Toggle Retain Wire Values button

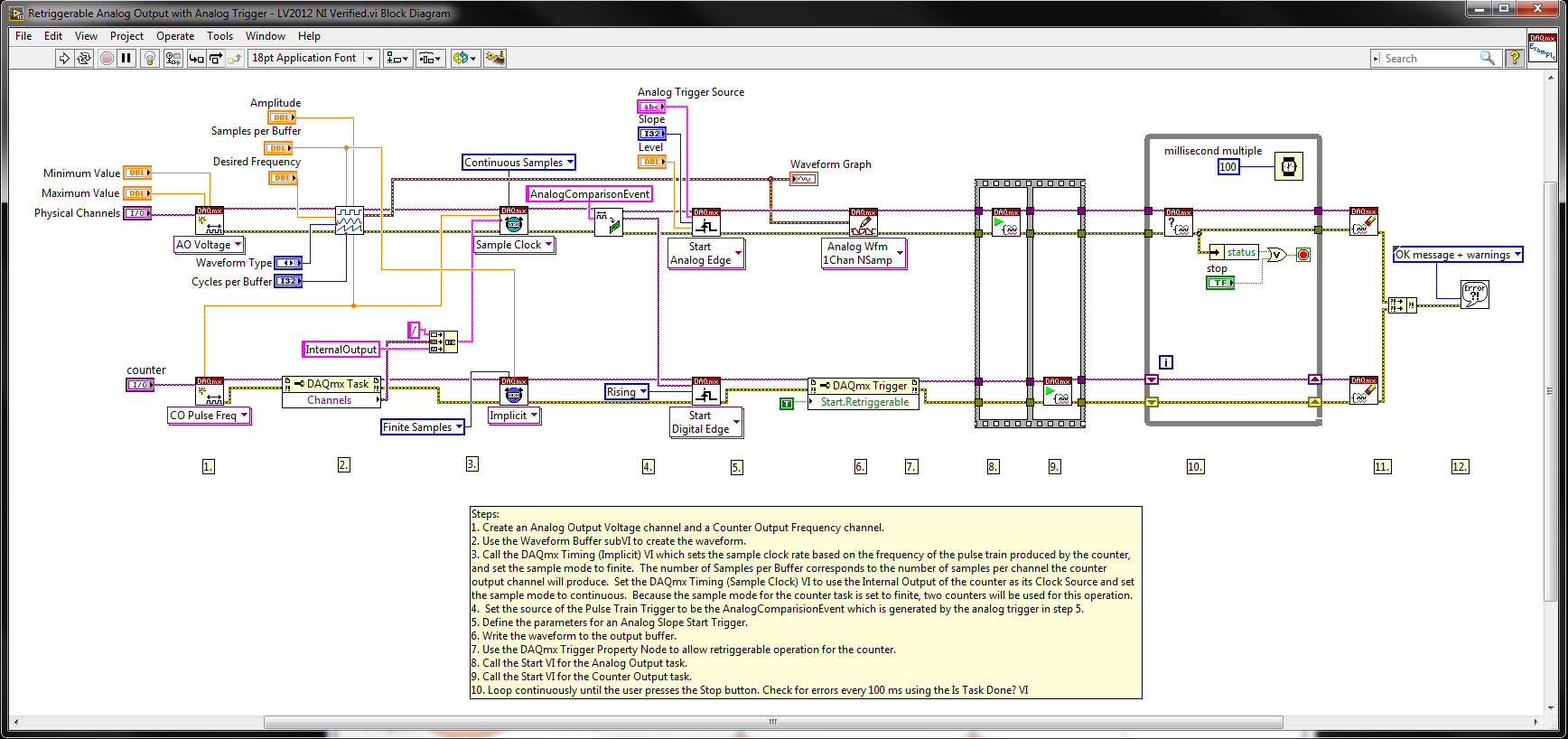point(173,58)
